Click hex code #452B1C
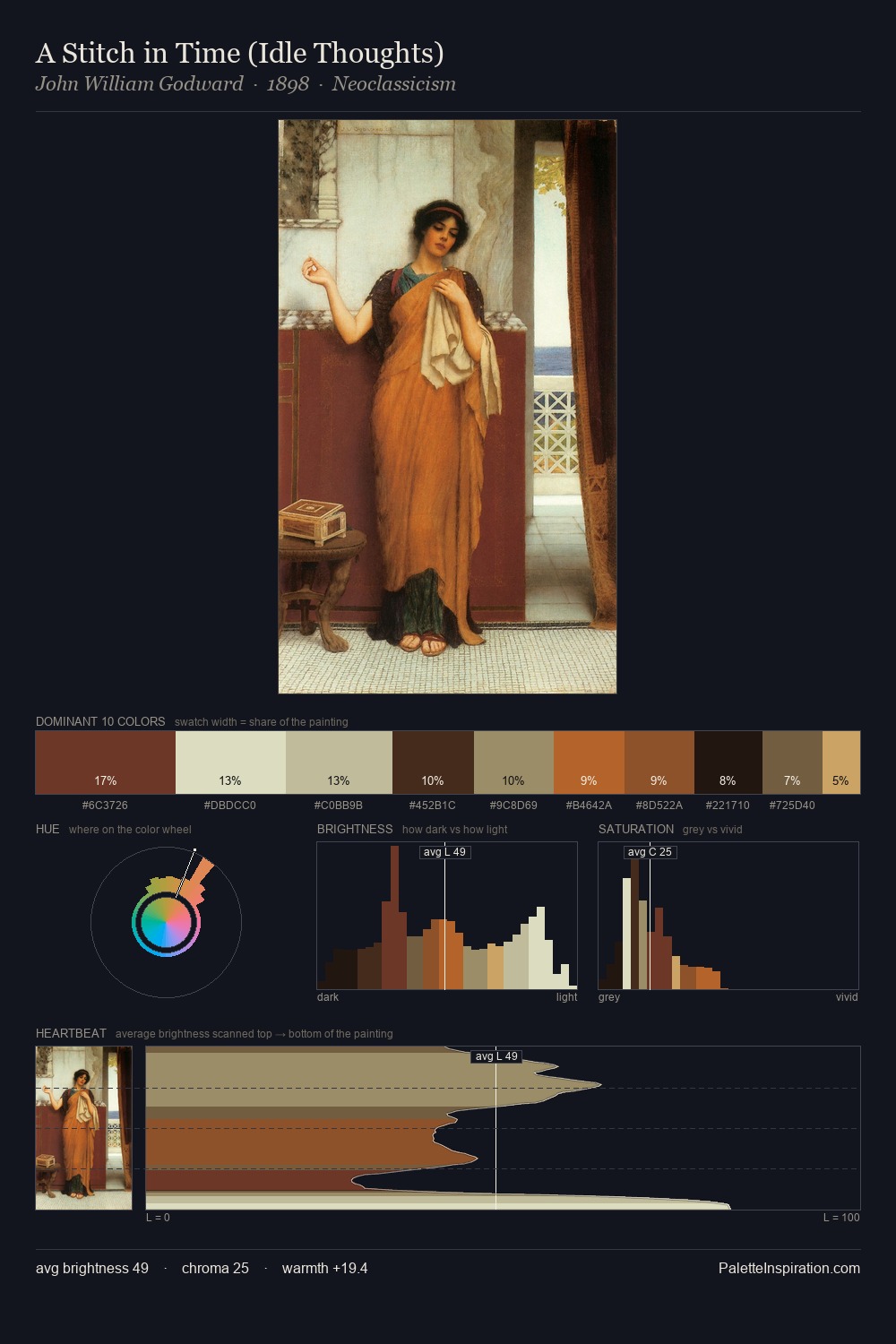This screenshot has width=896, height=1344. (x=433, y=806)
